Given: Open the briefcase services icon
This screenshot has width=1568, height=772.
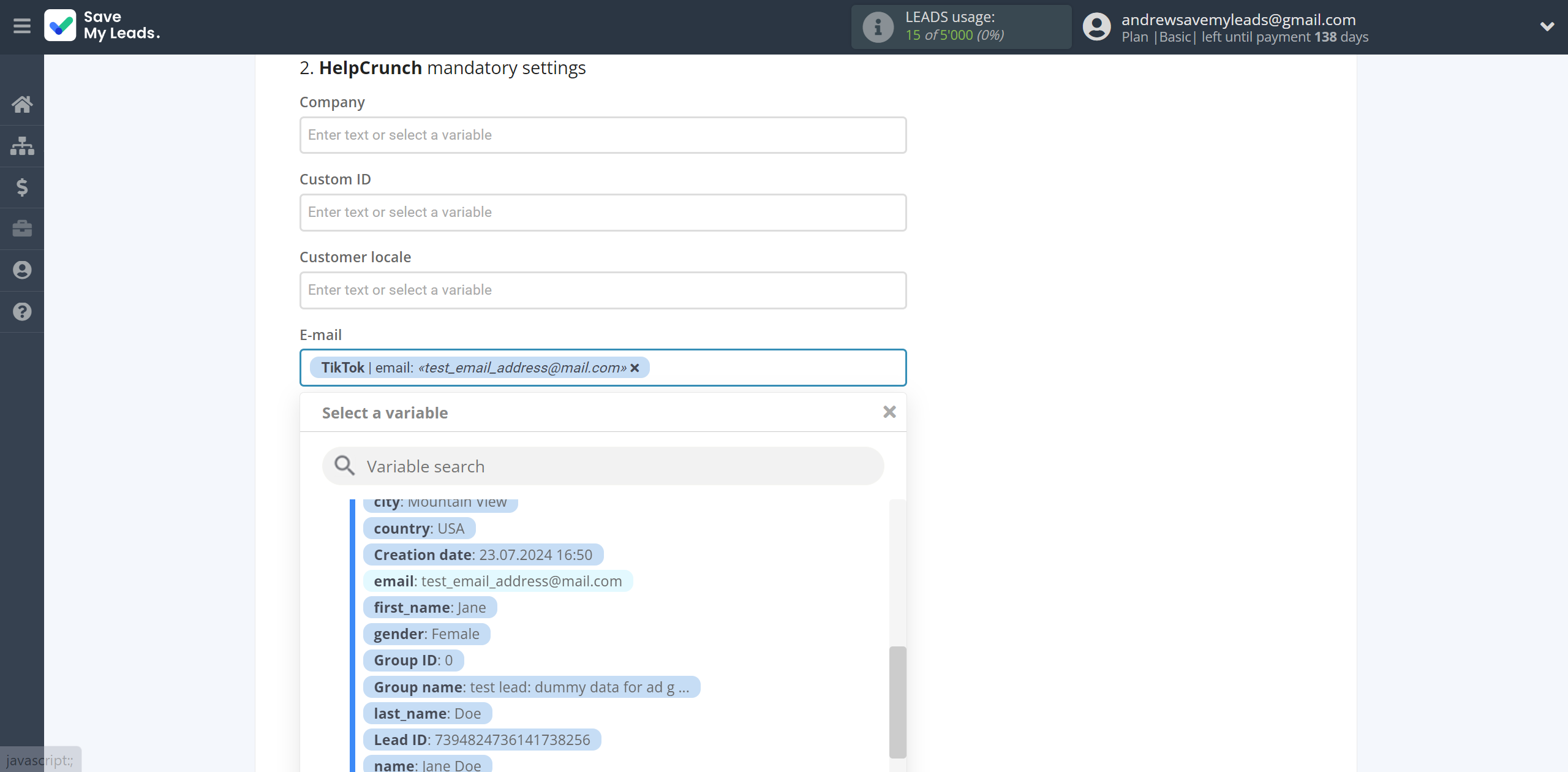Looking at the screenshot, I should point(22,229).
